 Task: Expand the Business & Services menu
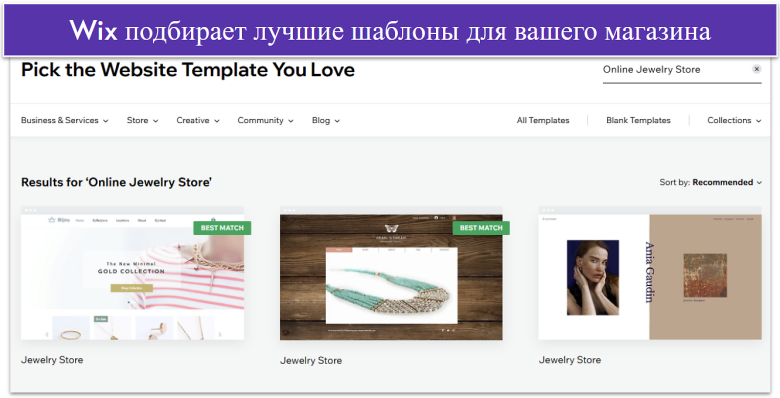(x=65, y=120)
